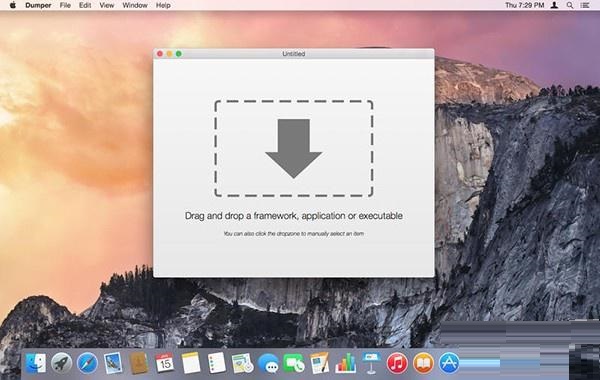Open the user account menu bar icon
The width and height of the screenshot is (600, 380).
pos(554,5)
